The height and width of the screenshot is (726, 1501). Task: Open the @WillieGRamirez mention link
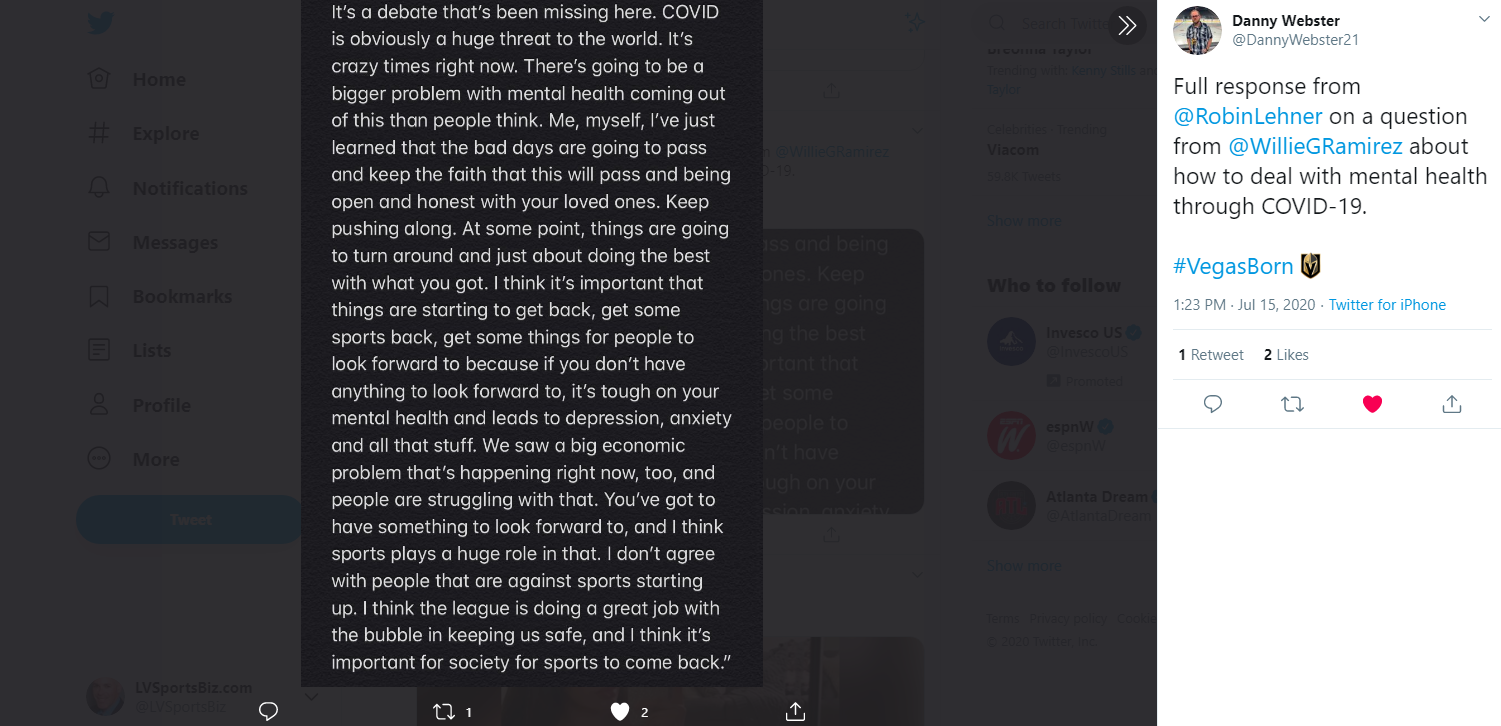[1316, 146]
